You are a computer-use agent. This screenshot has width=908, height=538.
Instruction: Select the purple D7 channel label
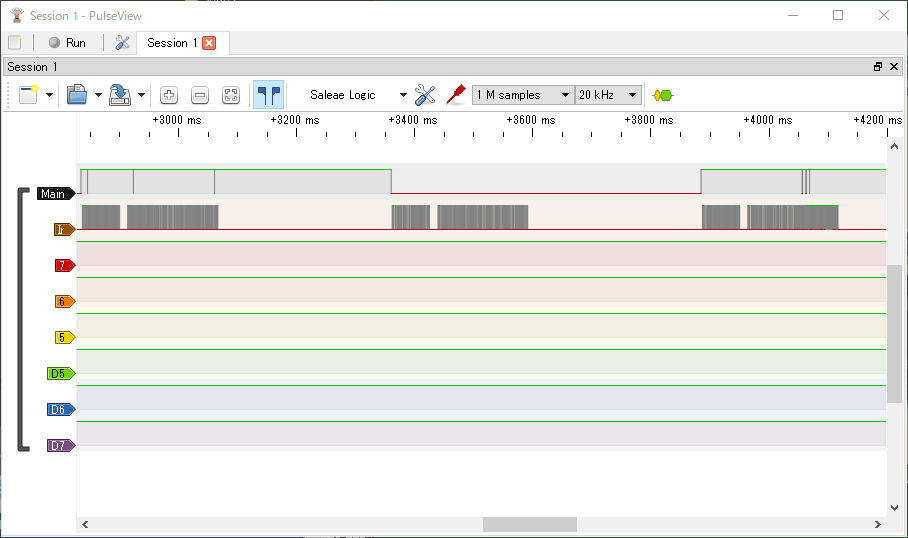[x=61, y=445]
